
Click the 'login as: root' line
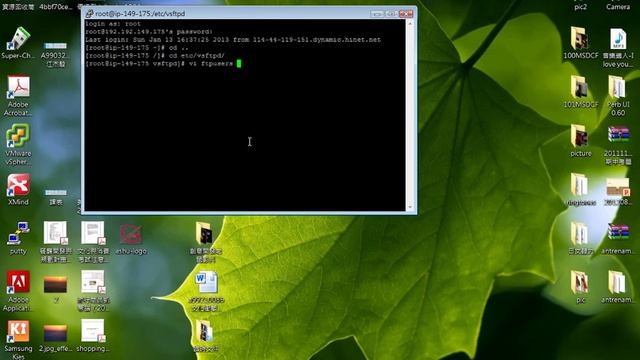click(113, 24)
